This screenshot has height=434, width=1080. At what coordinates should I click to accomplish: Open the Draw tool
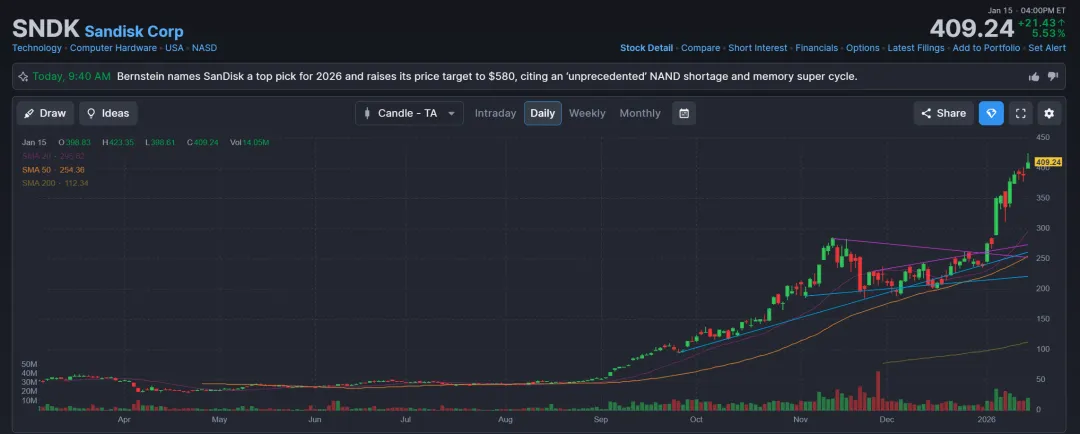45,114
